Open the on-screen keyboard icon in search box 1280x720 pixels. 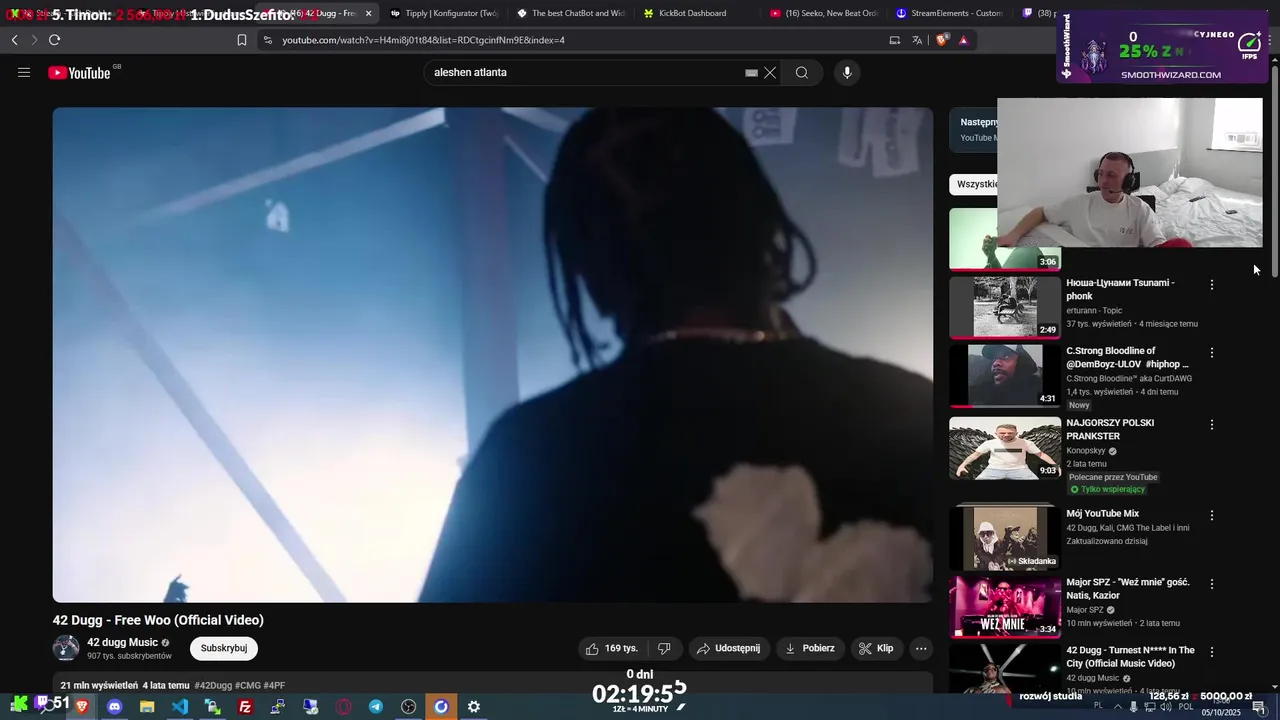pyautogui.click(x=751, y=72)
